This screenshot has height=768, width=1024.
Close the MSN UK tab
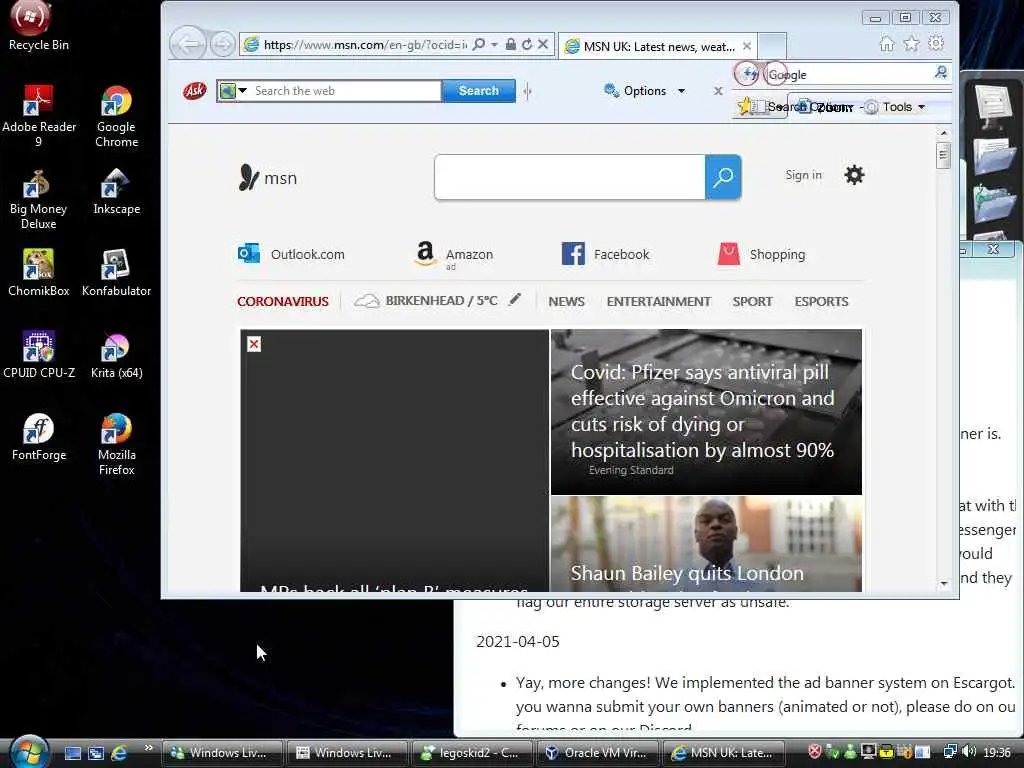tap(747, 46)
